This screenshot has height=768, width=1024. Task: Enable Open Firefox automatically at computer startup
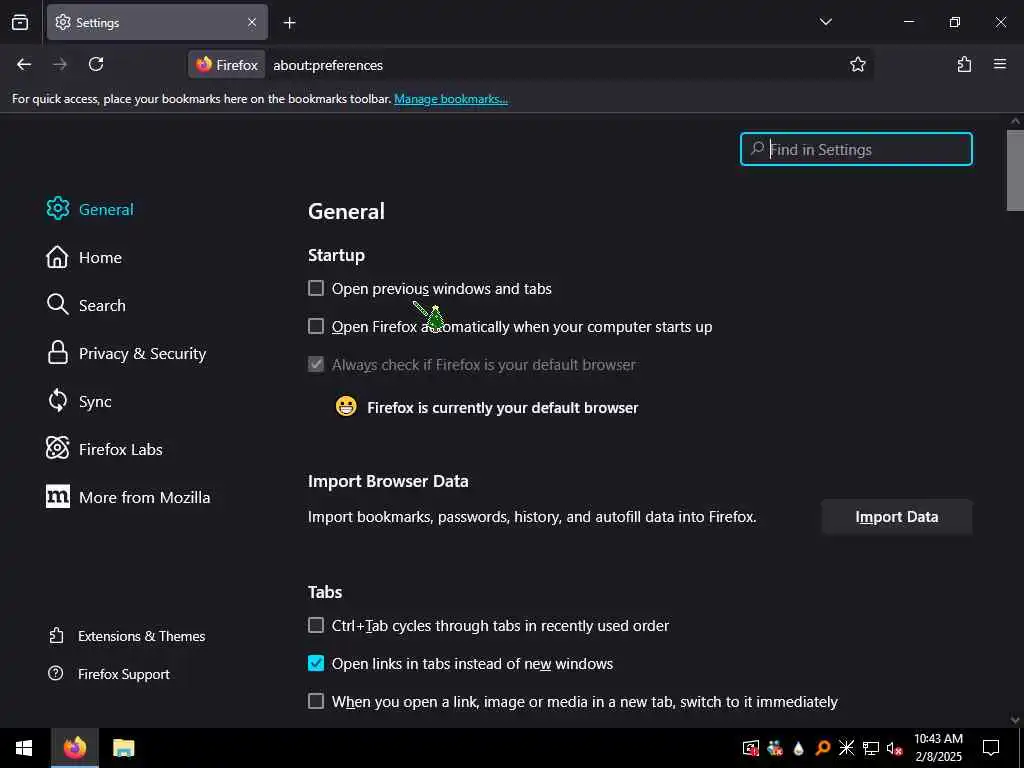(316, 326)
